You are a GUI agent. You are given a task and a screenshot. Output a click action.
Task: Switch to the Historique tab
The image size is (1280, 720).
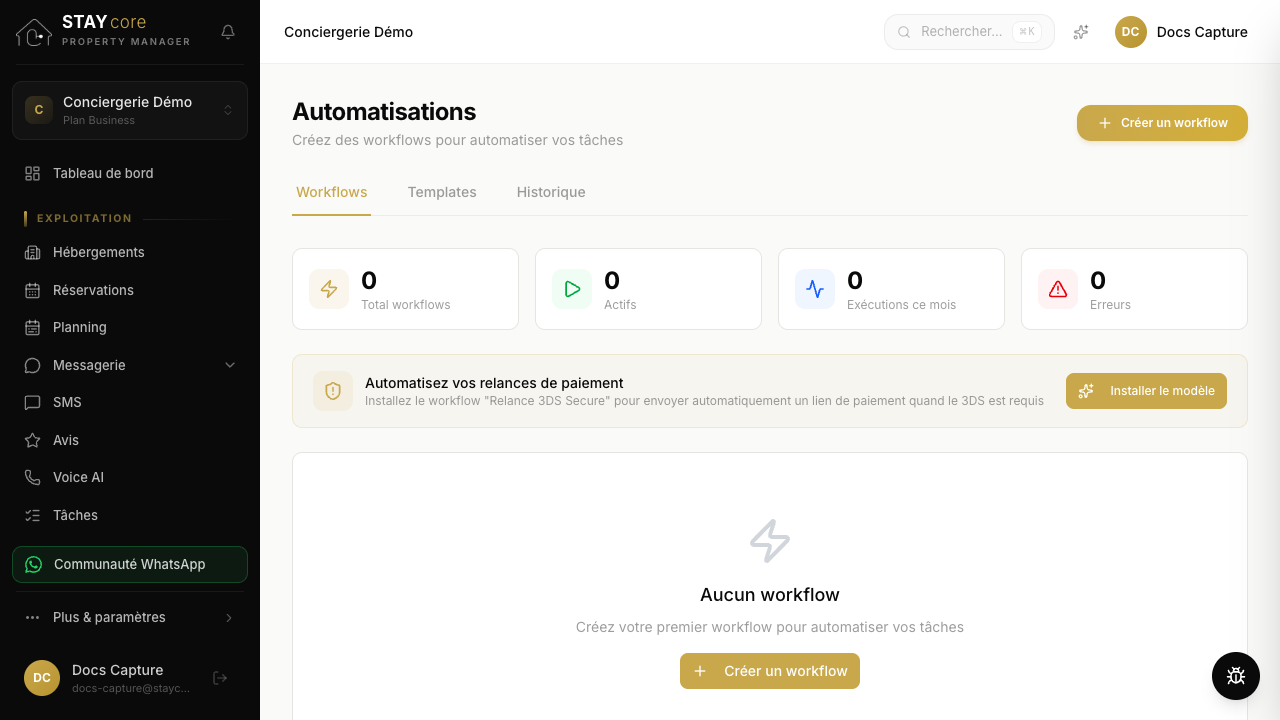point(551,192)
